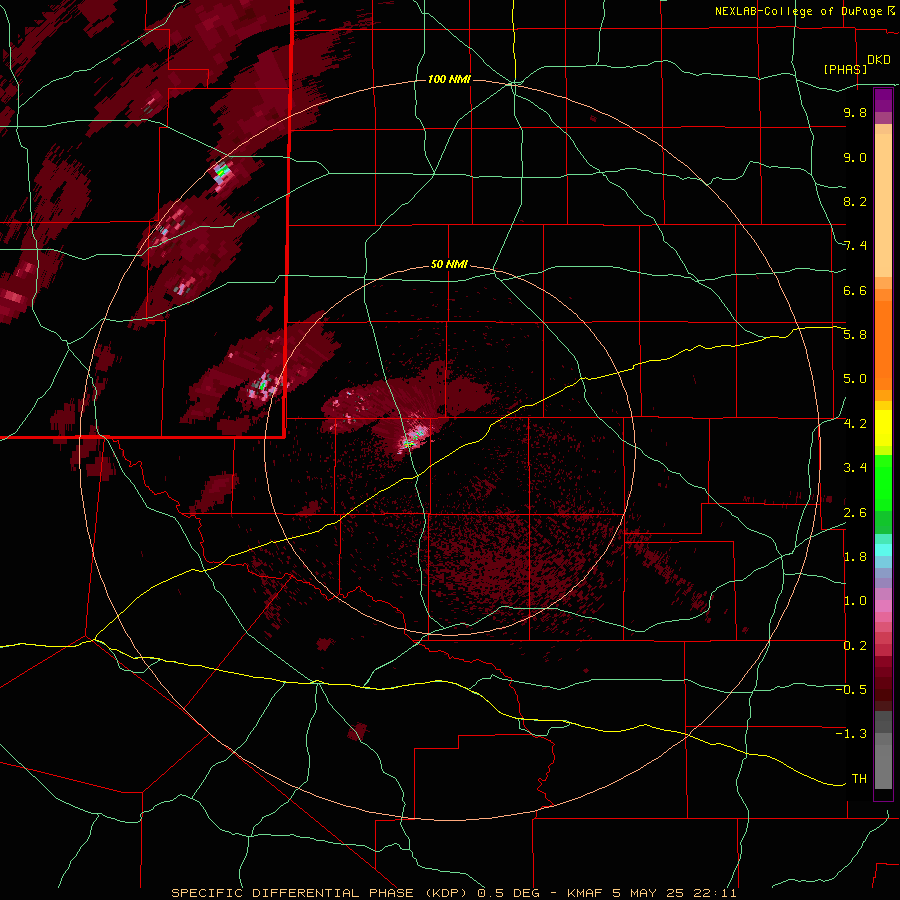Click the 0.2 scale value
Viewport: 900px width, 900px height.
pyautogui.click(x=855, y=646)
